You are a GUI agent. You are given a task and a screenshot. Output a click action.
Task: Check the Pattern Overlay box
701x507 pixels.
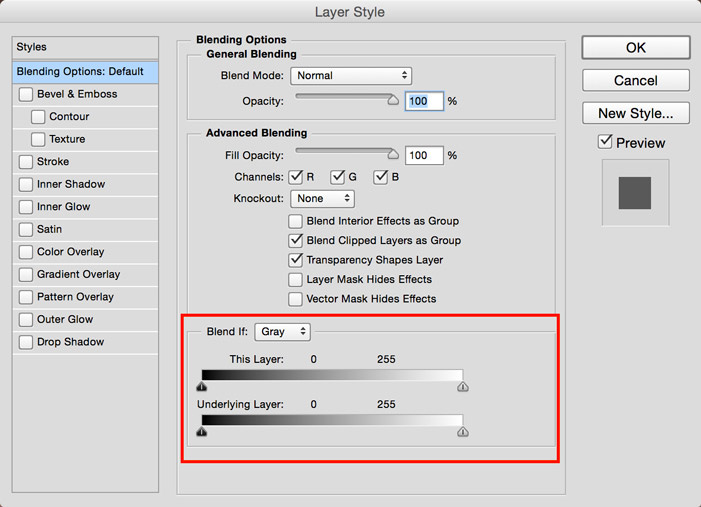(x=26, y=297)
